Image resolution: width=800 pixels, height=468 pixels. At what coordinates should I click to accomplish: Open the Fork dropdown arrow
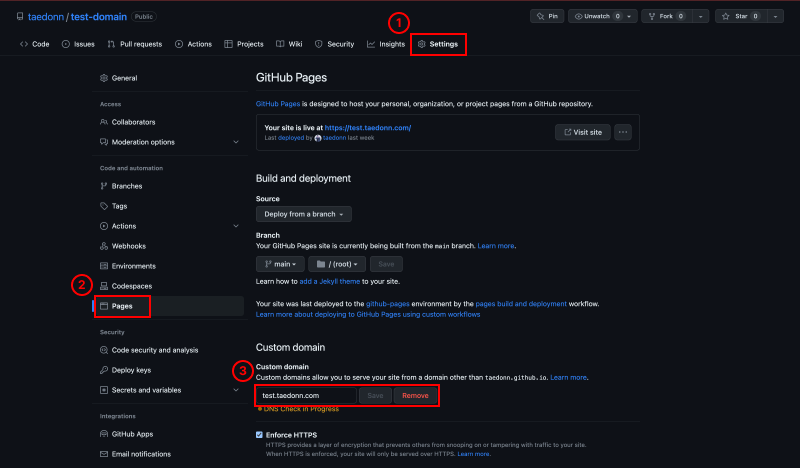click(701, 16)
